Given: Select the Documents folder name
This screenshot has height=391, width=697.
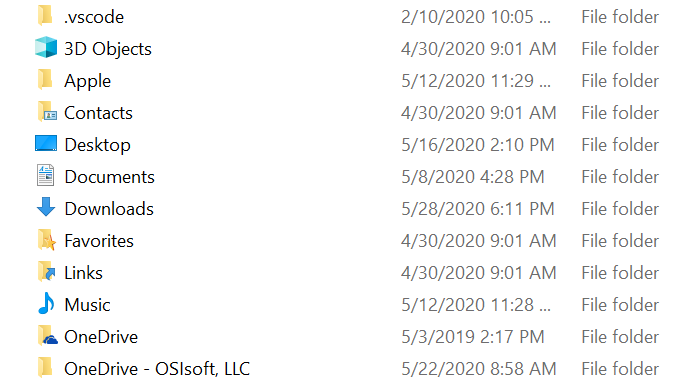Looking at the screenshot, I should (109, 177).
